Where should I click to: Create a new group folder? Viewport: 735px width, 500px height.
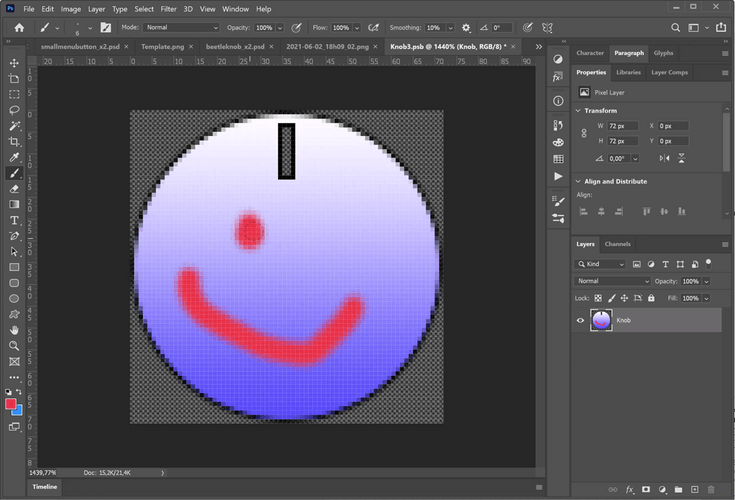coord(678,490)
